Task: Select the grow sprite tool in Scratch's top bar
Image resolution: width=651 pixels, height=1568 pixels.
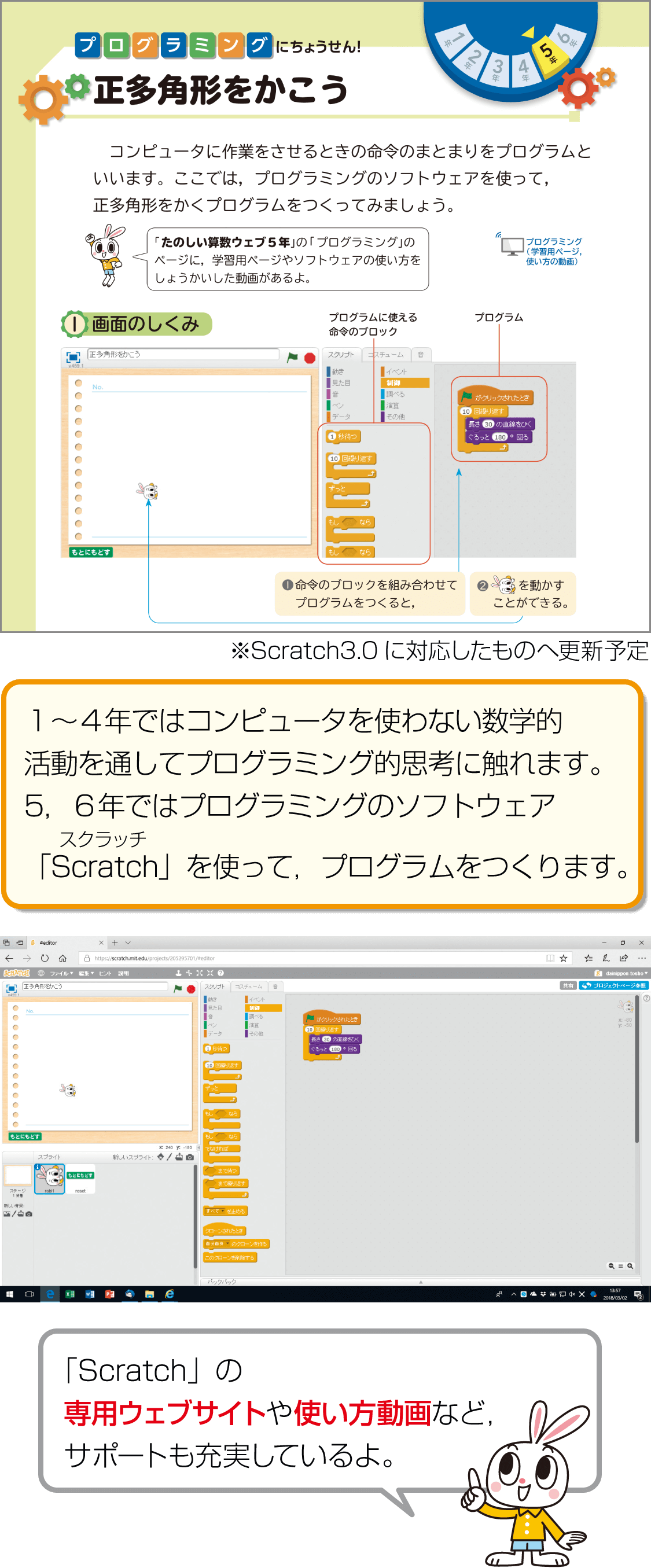Action: [x=199, y=973]
